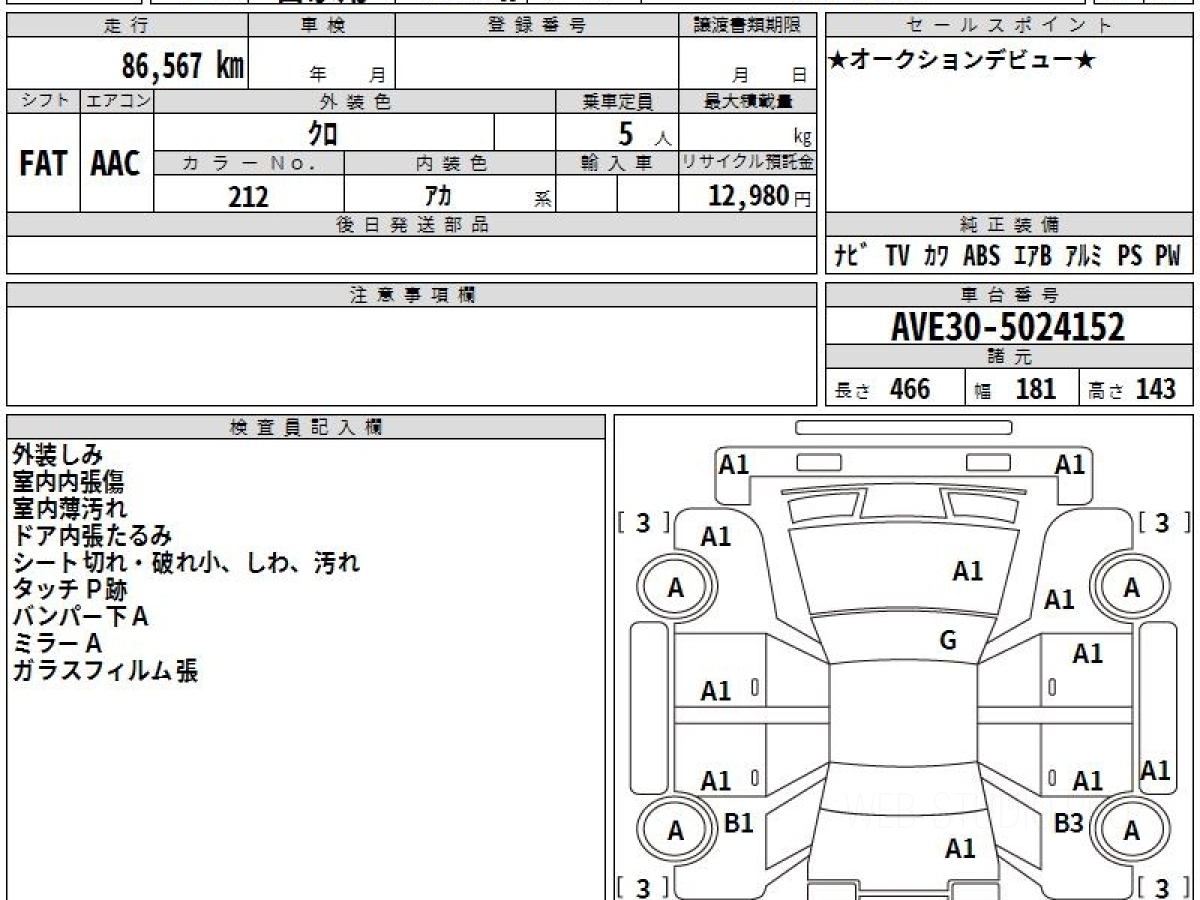
Task: Click the ★オークションデビュー★ sales point text
Action: tap(962, 61)
